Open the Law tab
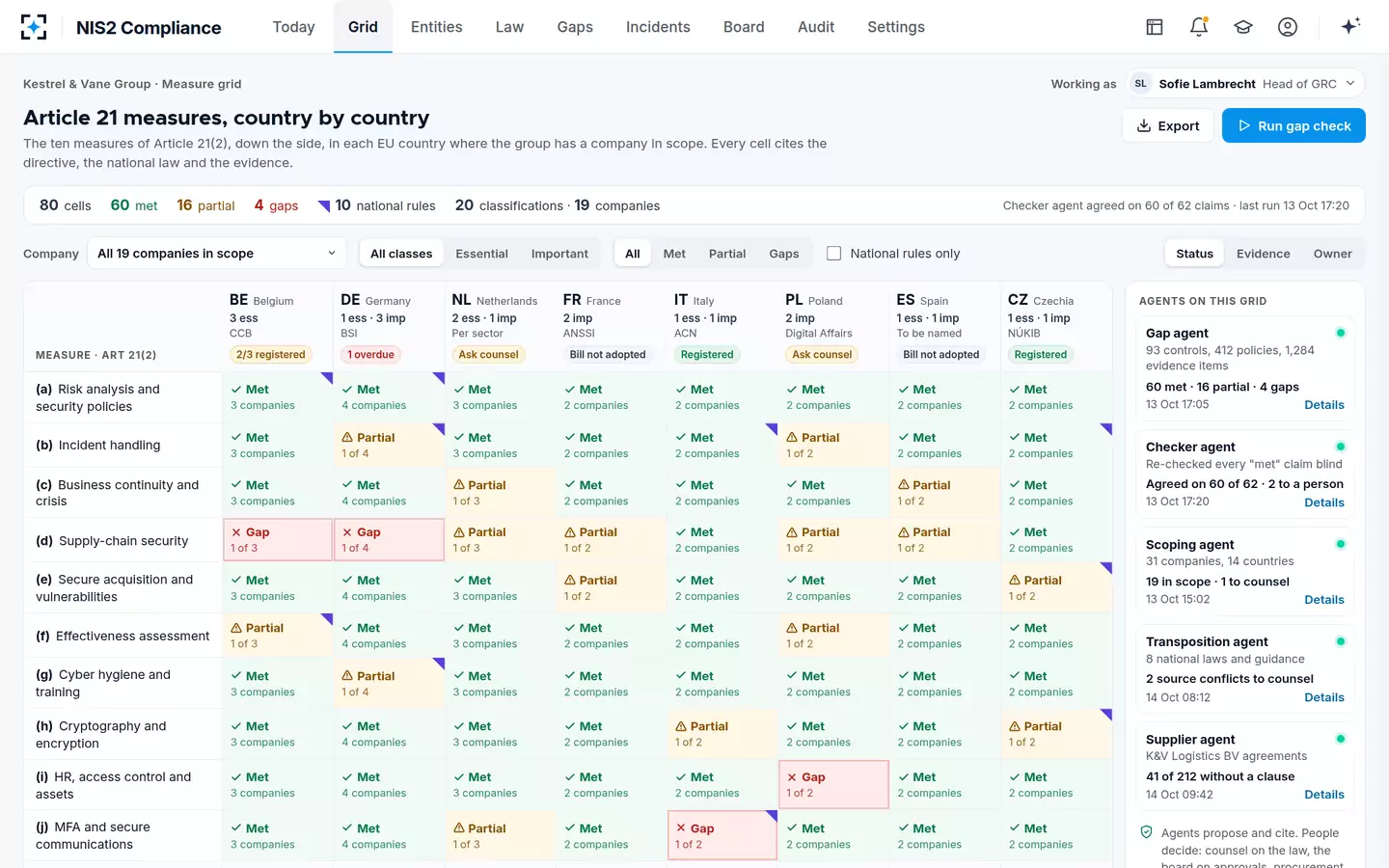This screenshot has width=1389, height=868. click(509, 27)
